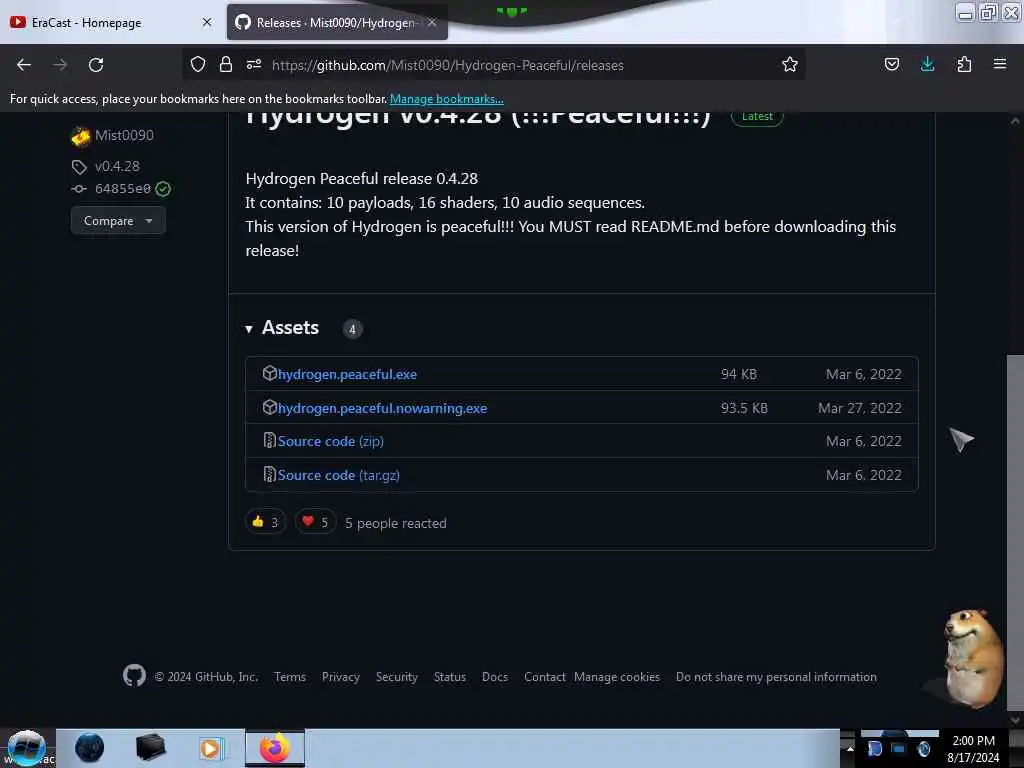
Task: Open the extensions puzzle icon
Action: pyautogui.click(x=964, y=65)
